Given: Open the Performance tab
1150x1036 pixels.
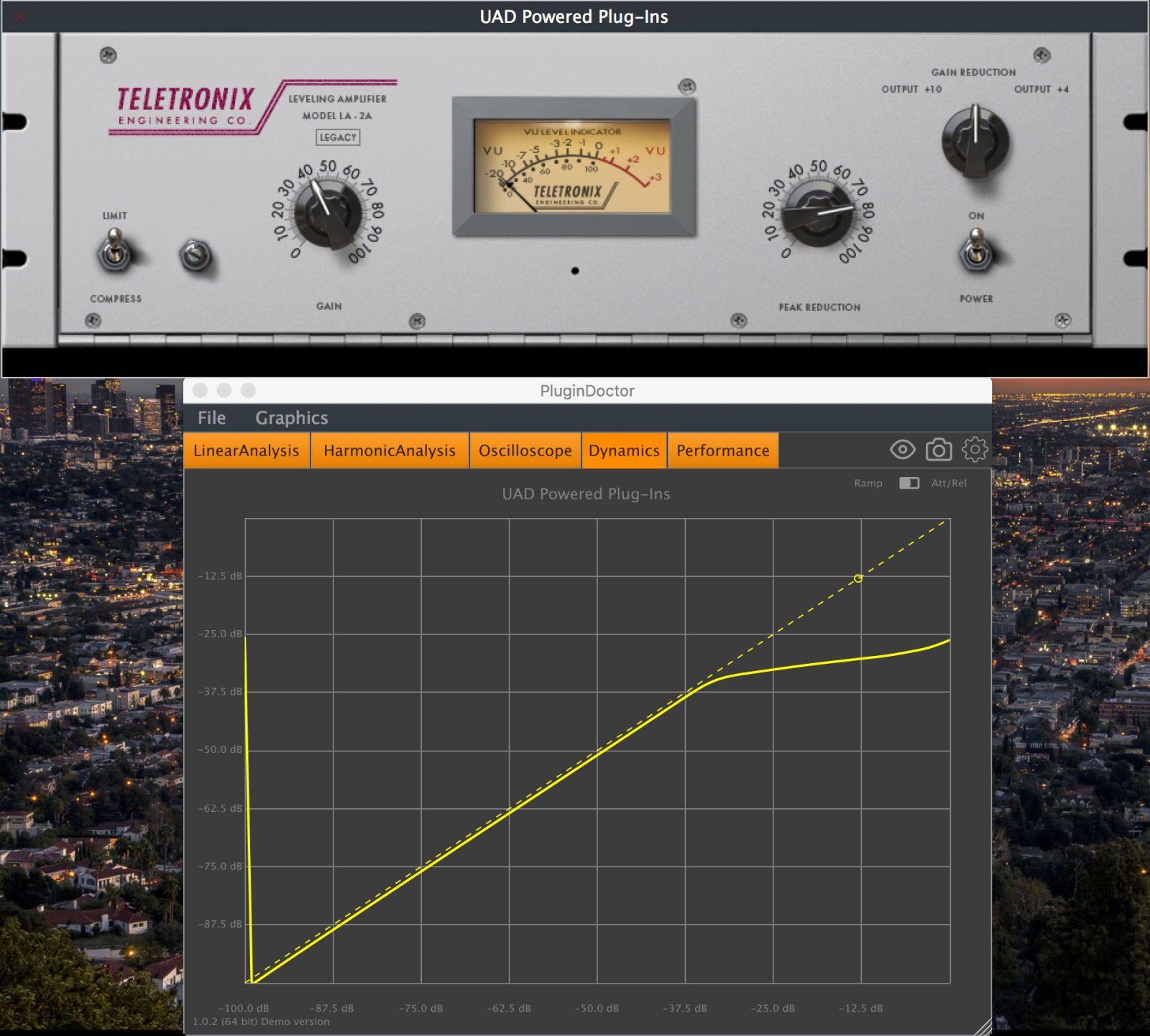Looking at the screenshot, I should [x=723, y=450].
